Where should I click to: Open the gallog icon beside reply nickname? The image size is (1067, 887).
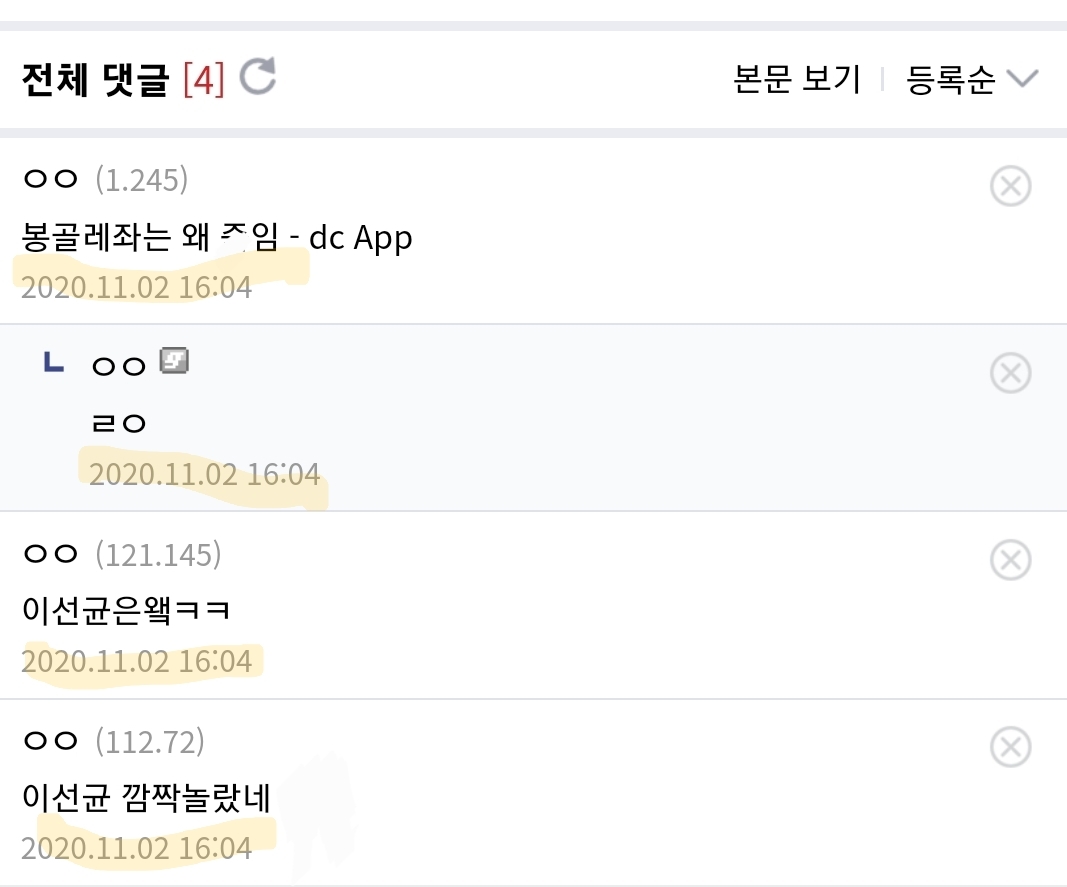[174, 362]
